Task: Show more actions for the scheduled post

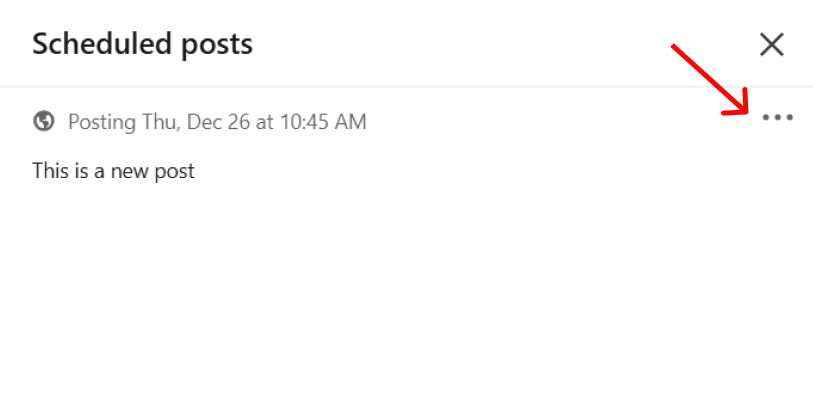Action: click(x=777, y=118)
